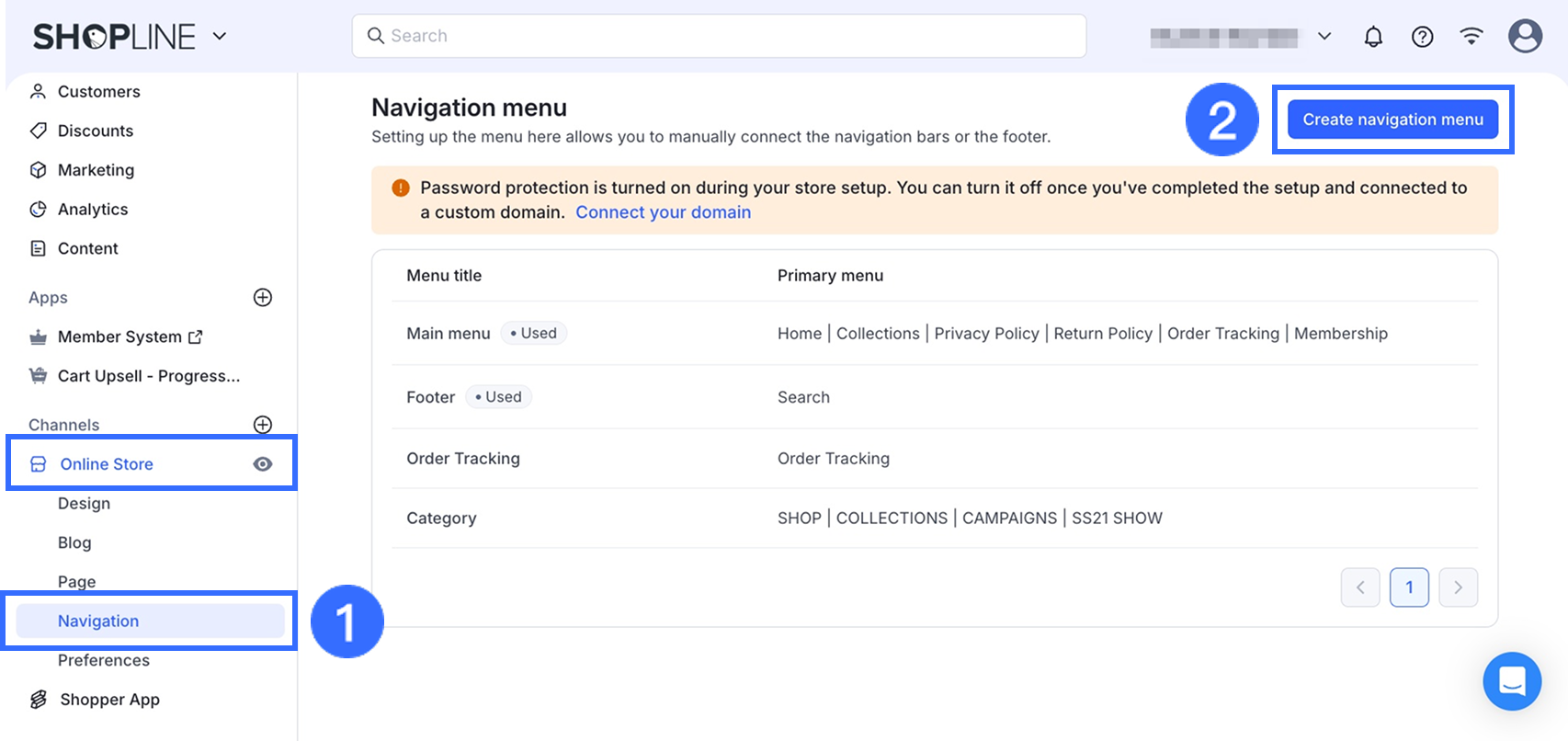Click into the Search field
This screenshot has width=1568, height=741.
(x=719, y=36)
